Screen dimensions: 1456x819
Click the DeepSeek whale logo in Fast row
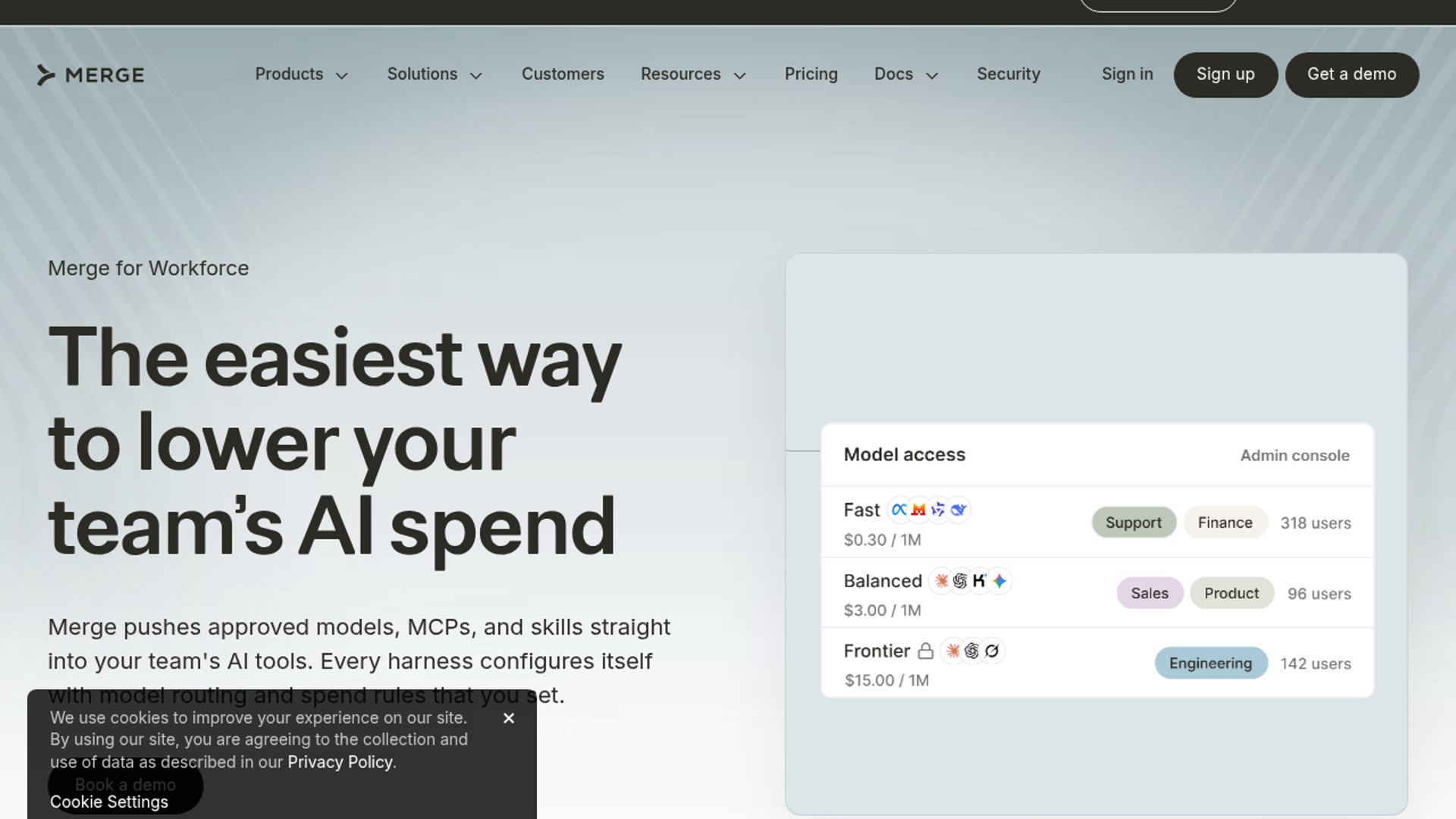coord(959,510)
